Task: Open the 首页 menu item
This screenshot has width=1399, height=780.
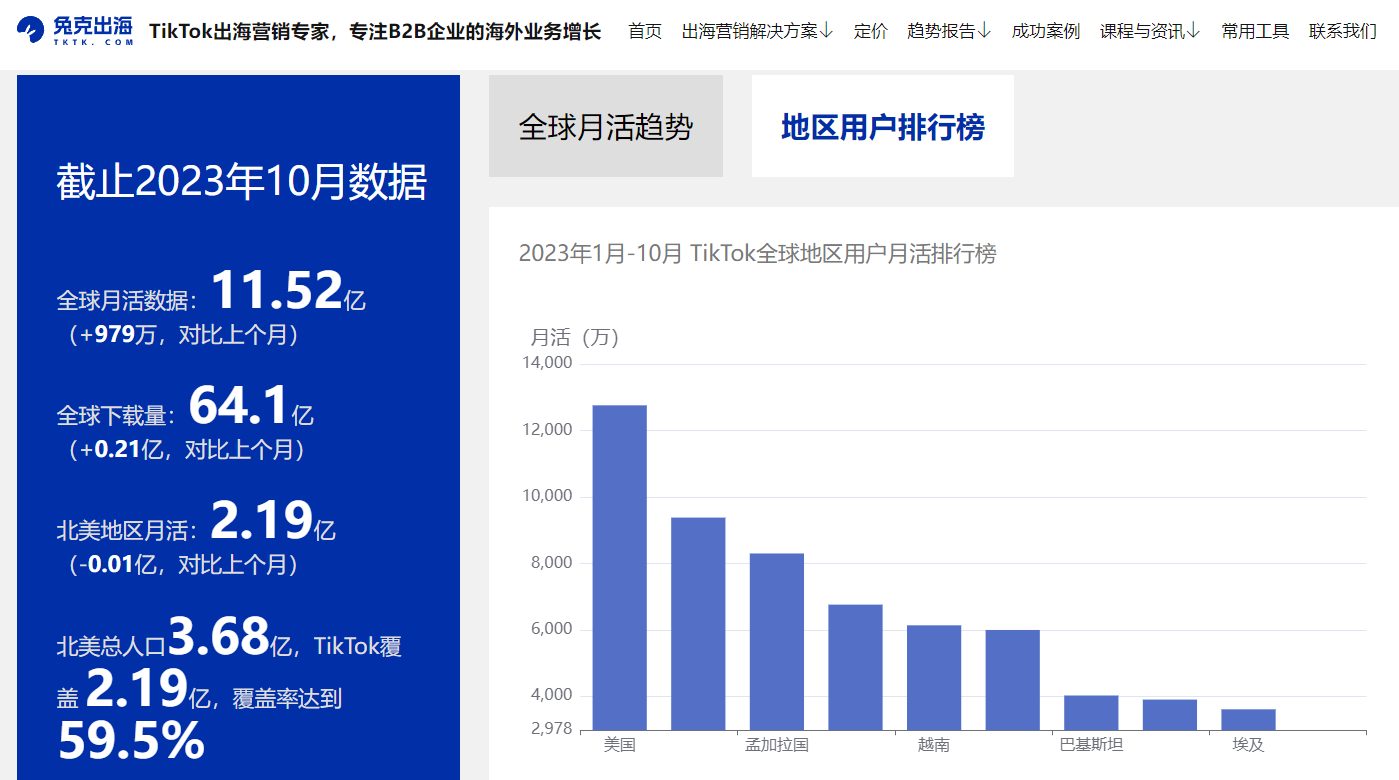Action: 644,31
